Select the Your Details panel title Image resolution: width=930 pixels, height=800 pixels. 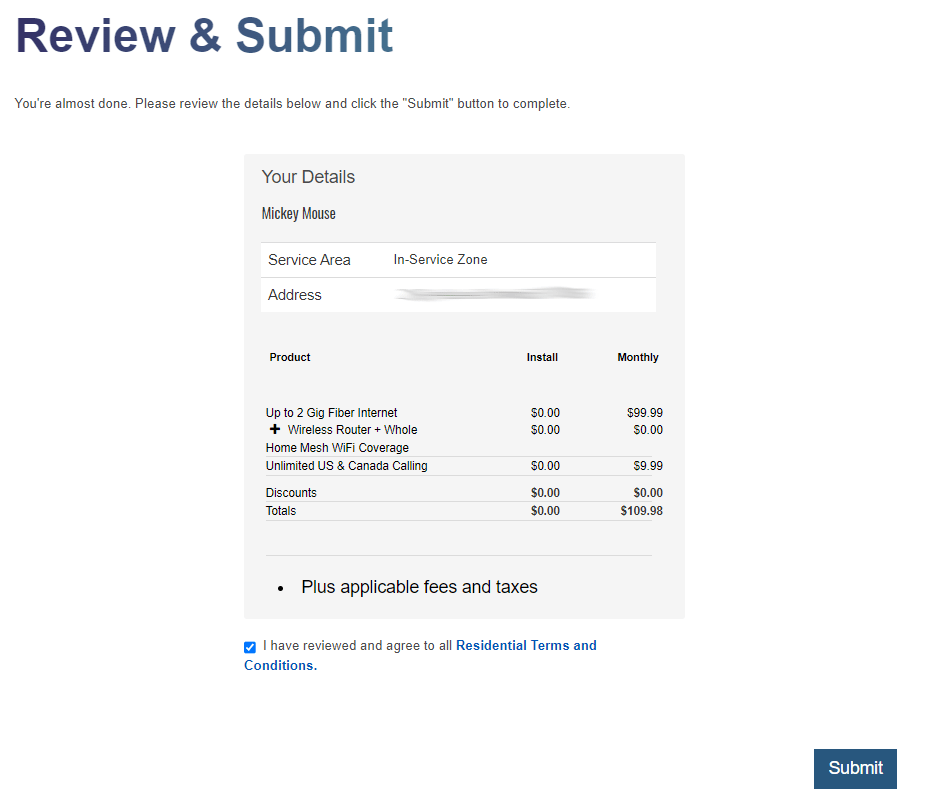(308, 176)
